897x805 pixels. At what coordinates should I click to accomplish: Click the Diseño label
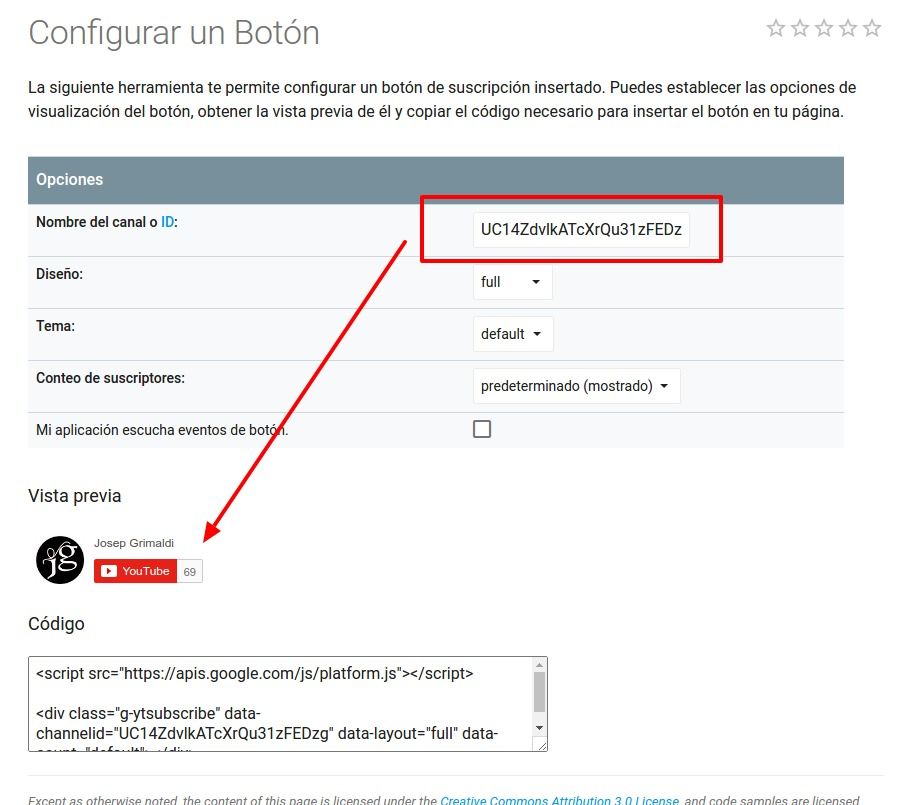[59, 274]
